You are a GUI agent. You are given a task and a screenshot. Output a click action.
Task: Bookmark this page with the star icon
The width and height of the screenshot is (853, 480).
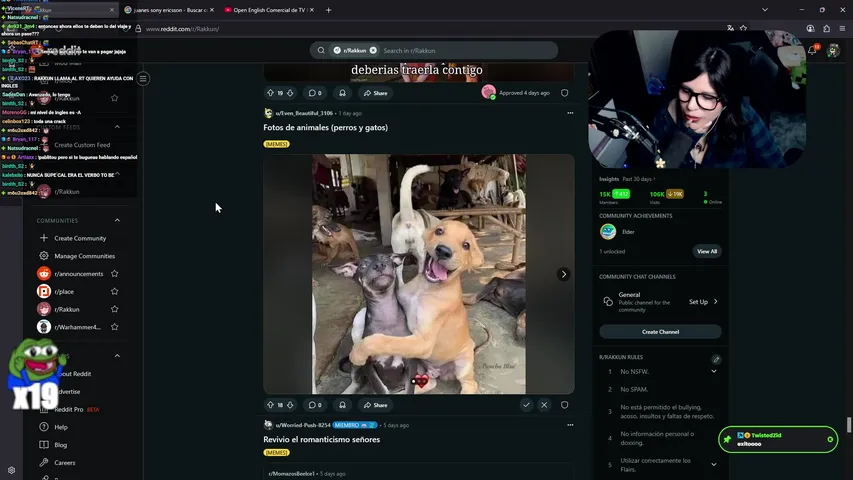pos(743,28)
